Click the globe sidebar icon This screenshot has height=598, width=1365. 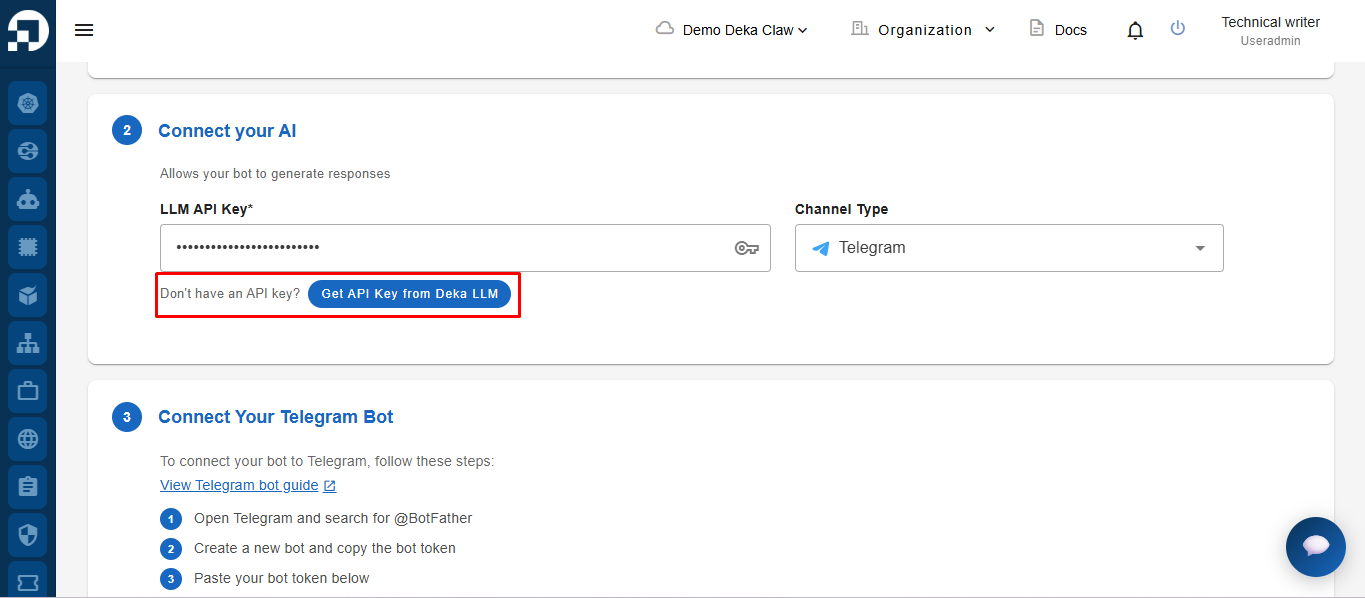tap(28, 439)
